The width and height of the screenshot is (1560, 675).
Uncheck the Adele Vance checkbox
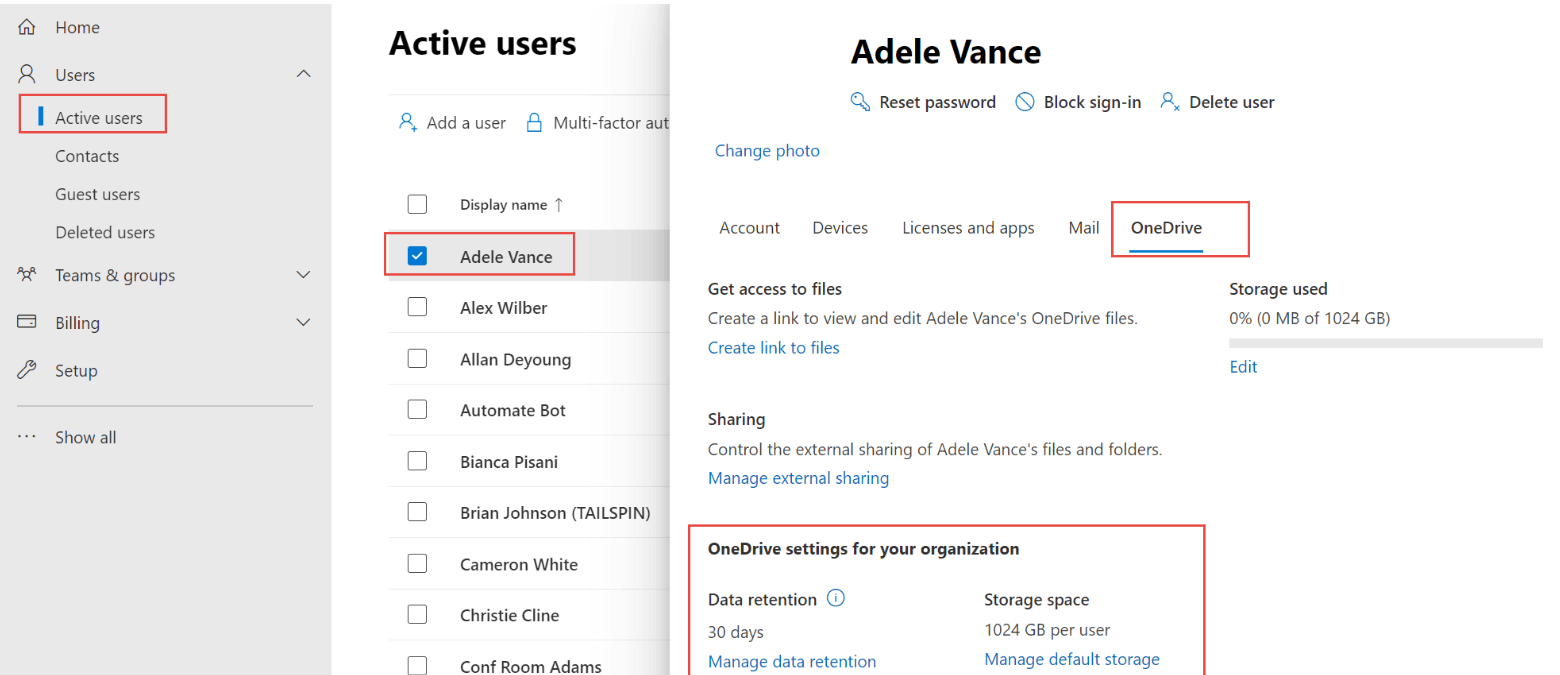[x=418, y=256]
